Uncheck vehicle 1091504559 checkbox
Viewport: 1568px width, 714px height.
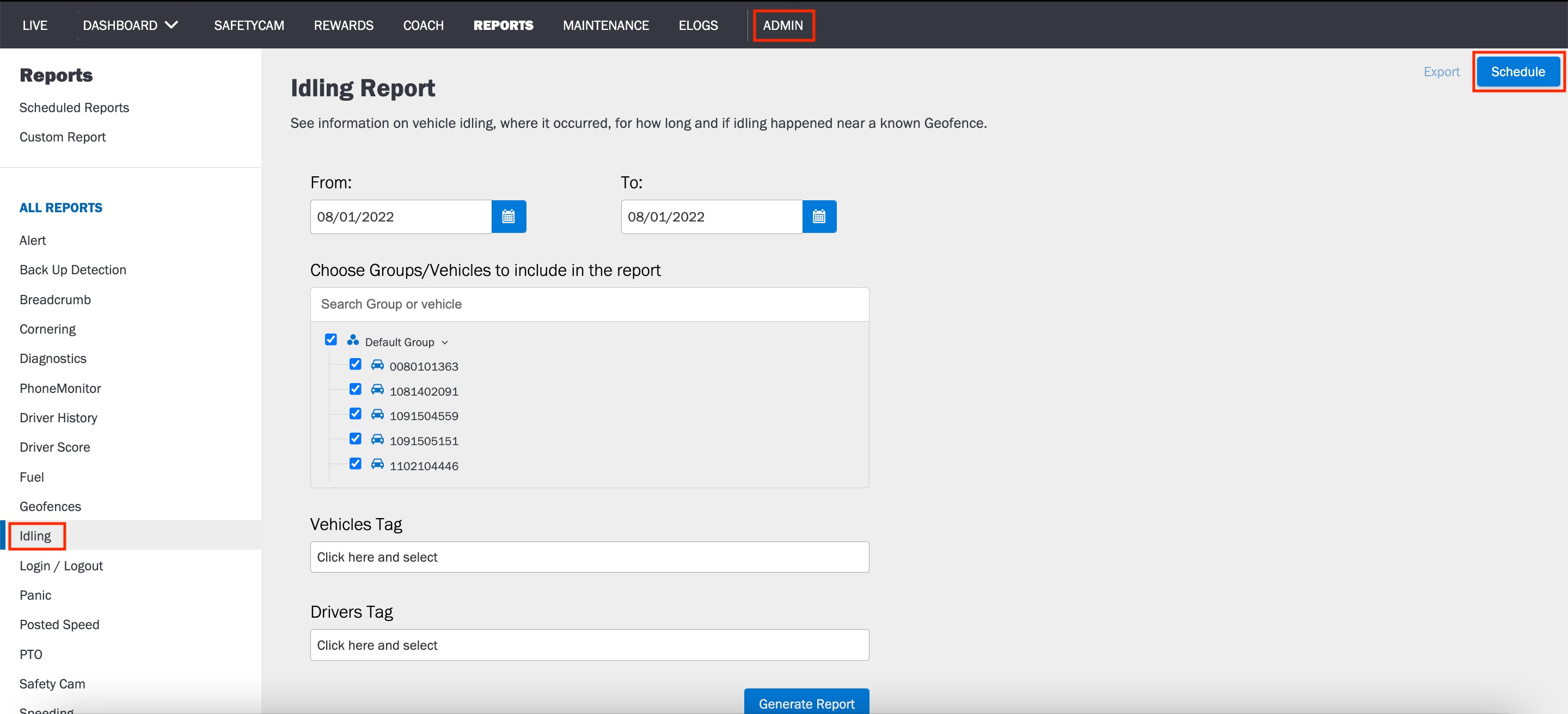click(x=355, y=414)
